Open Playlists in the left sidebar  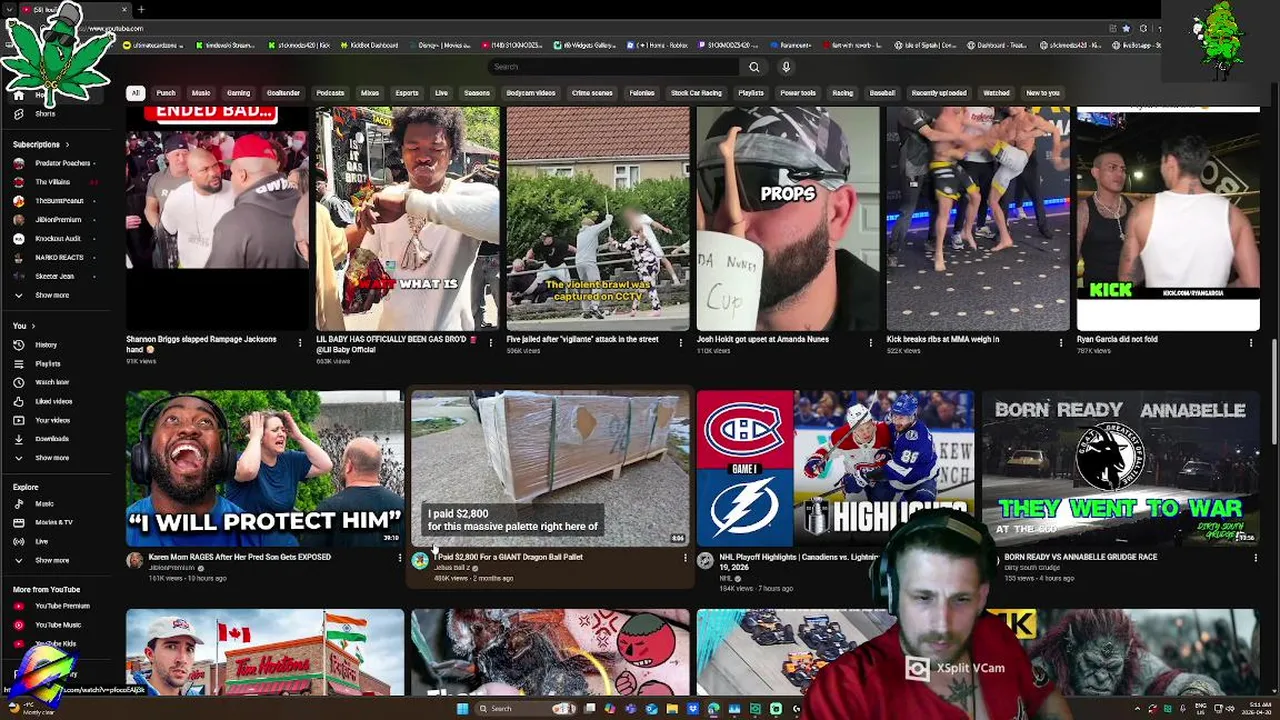48,364
